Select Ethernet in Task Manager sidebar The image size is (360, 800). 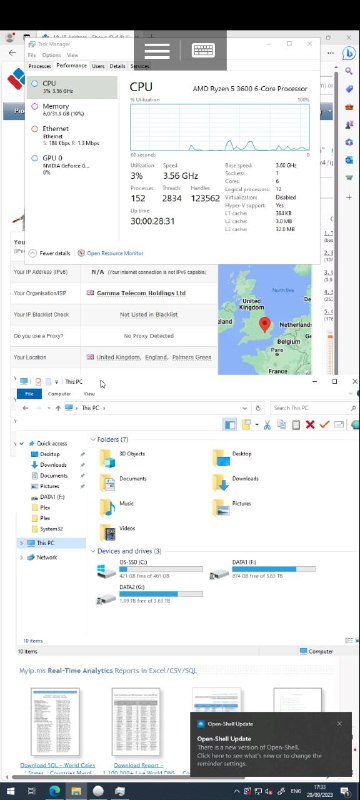tap(72, 136)
